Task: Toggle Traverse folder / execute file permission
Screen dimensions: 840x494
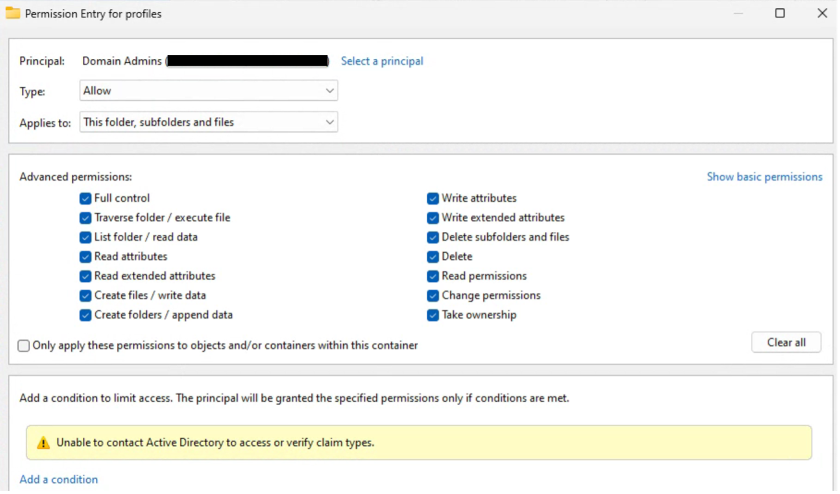Action: coord(86,218)
